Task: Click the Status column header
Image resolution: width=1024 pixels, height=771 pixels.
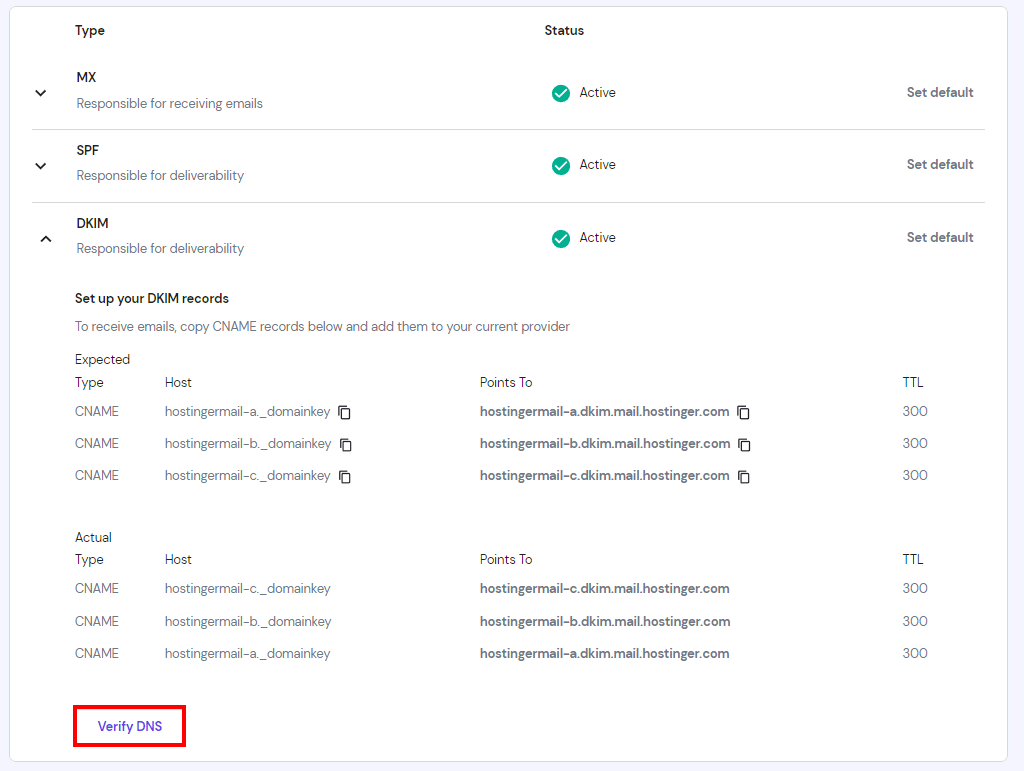Action: tap(564, 30)
